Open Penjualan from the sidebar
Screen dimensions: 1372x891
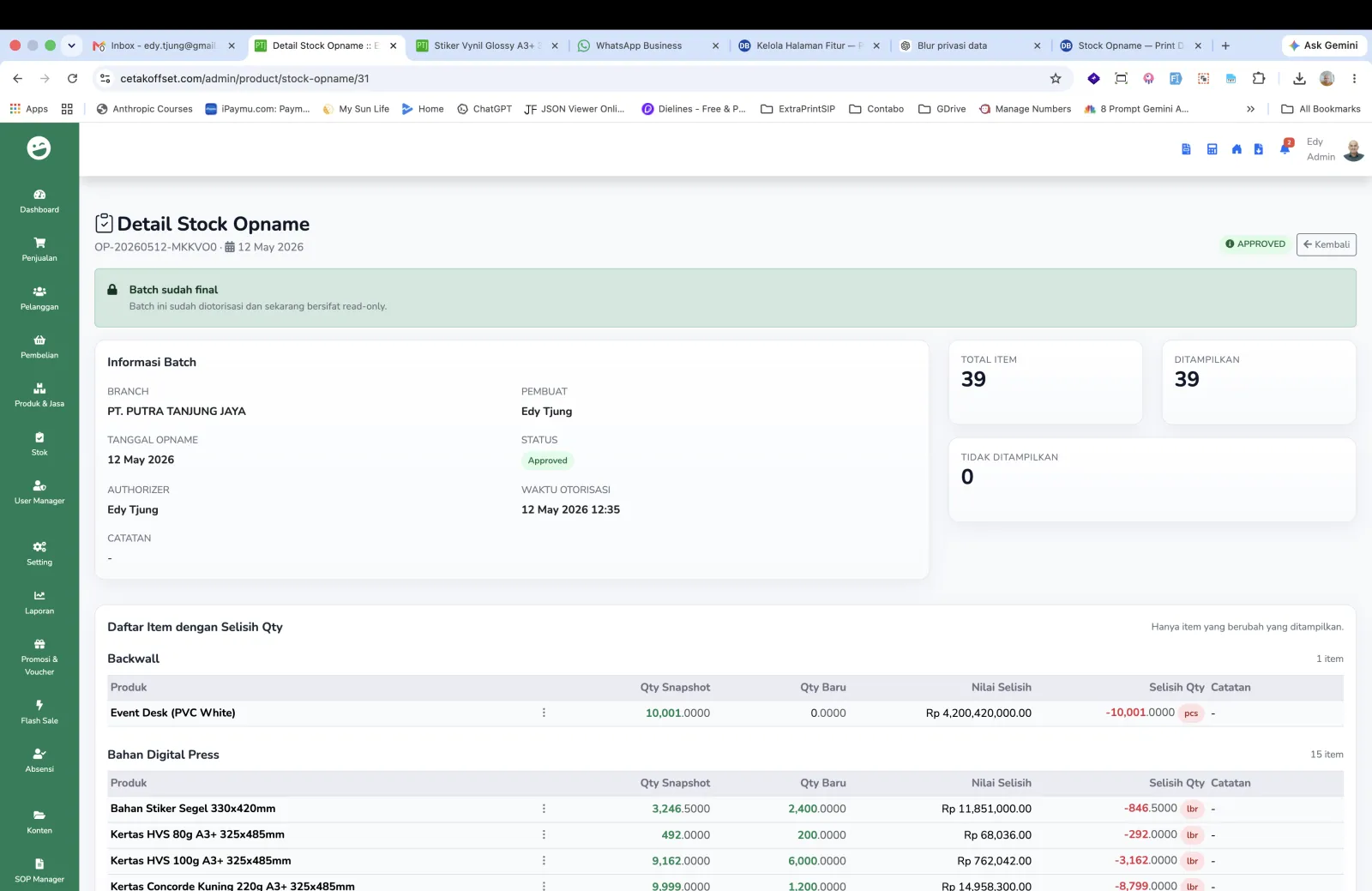39,250
